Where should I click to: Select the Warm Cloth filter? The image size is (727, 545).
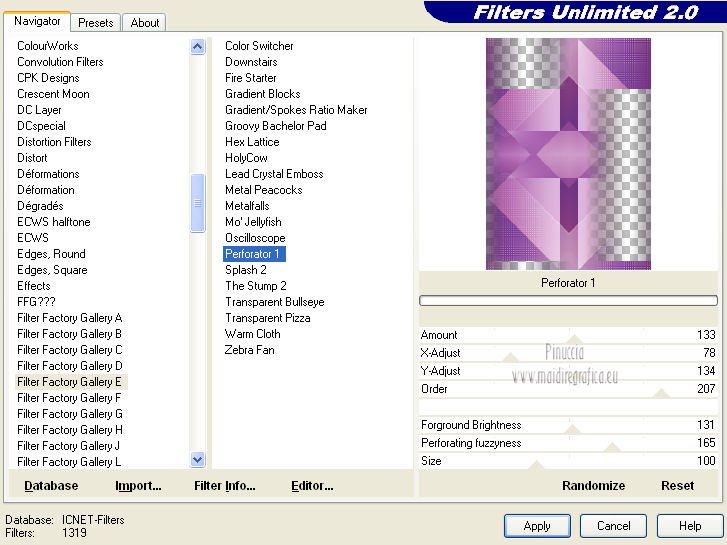253,334
